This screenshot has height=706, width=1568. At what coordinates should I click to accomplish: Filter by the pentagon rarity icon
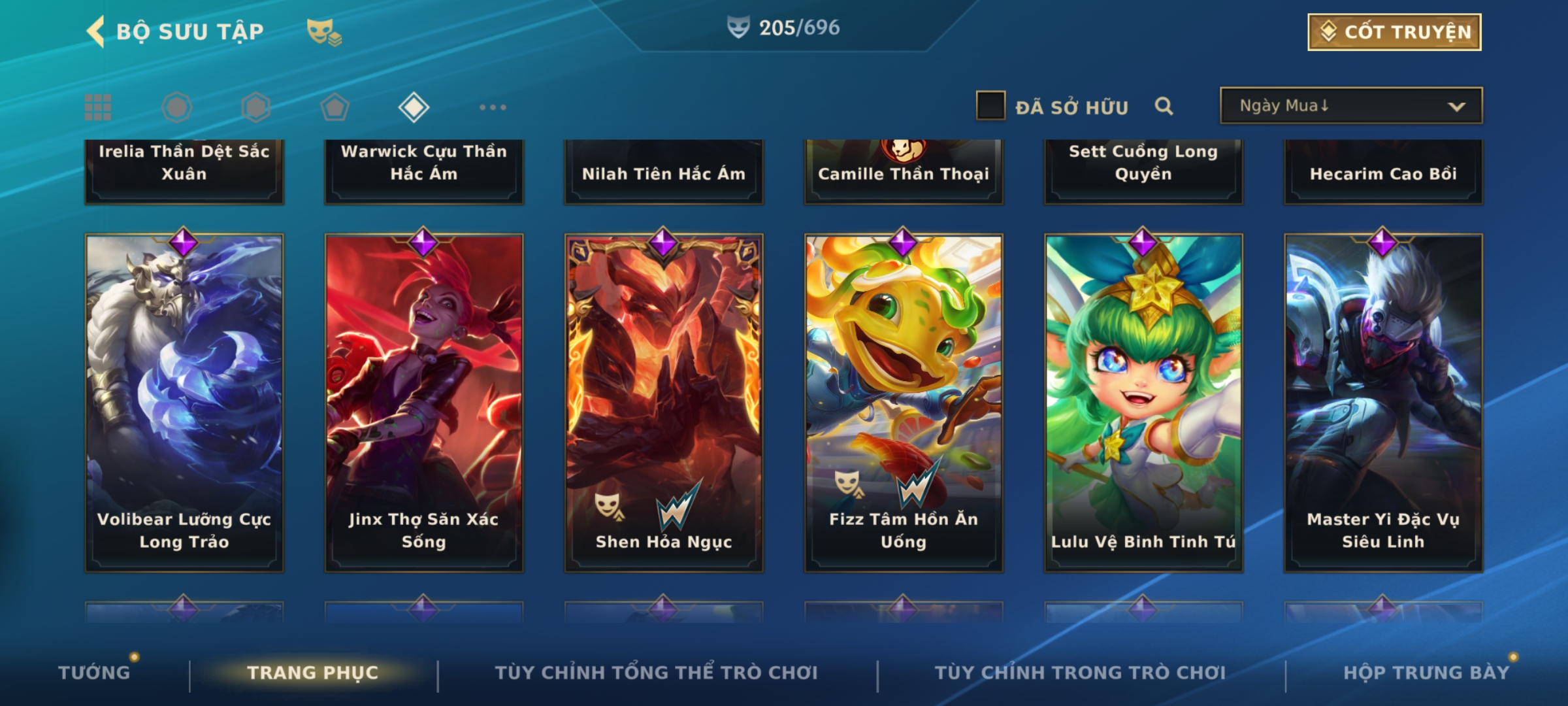(x=335, y=107)
